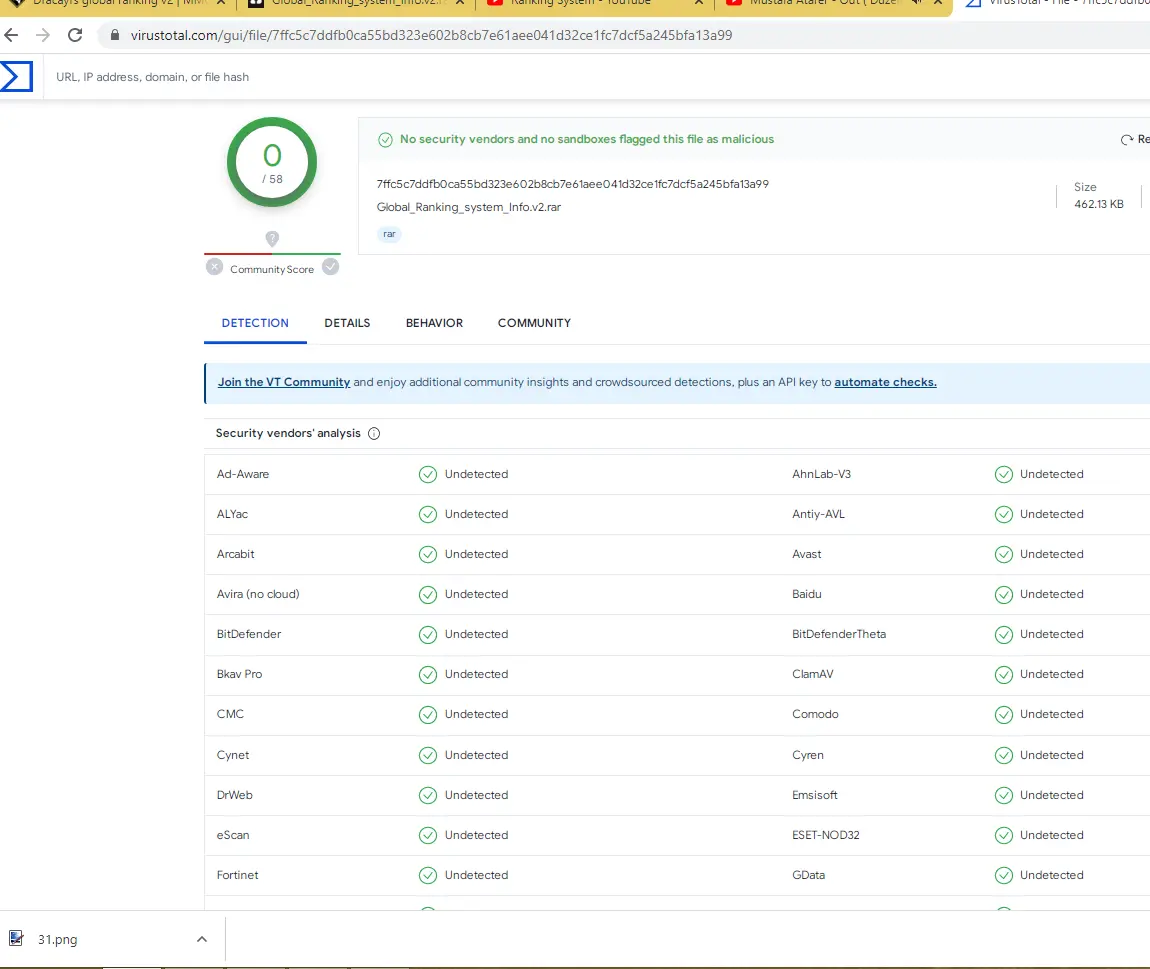Screen dimensions: 1150x969
Task: Open the DETAILS tab
Action: pos(347,323)
